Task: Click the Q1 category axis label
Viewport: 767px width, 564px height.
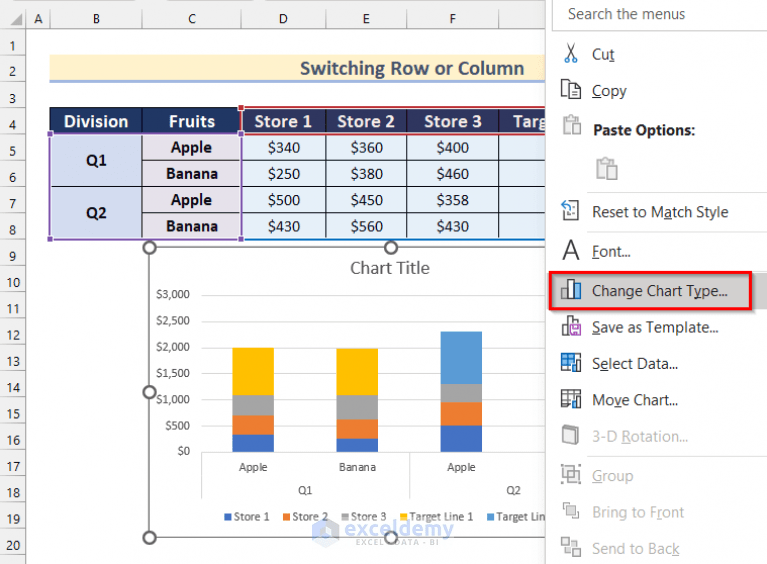Action: 305,490
